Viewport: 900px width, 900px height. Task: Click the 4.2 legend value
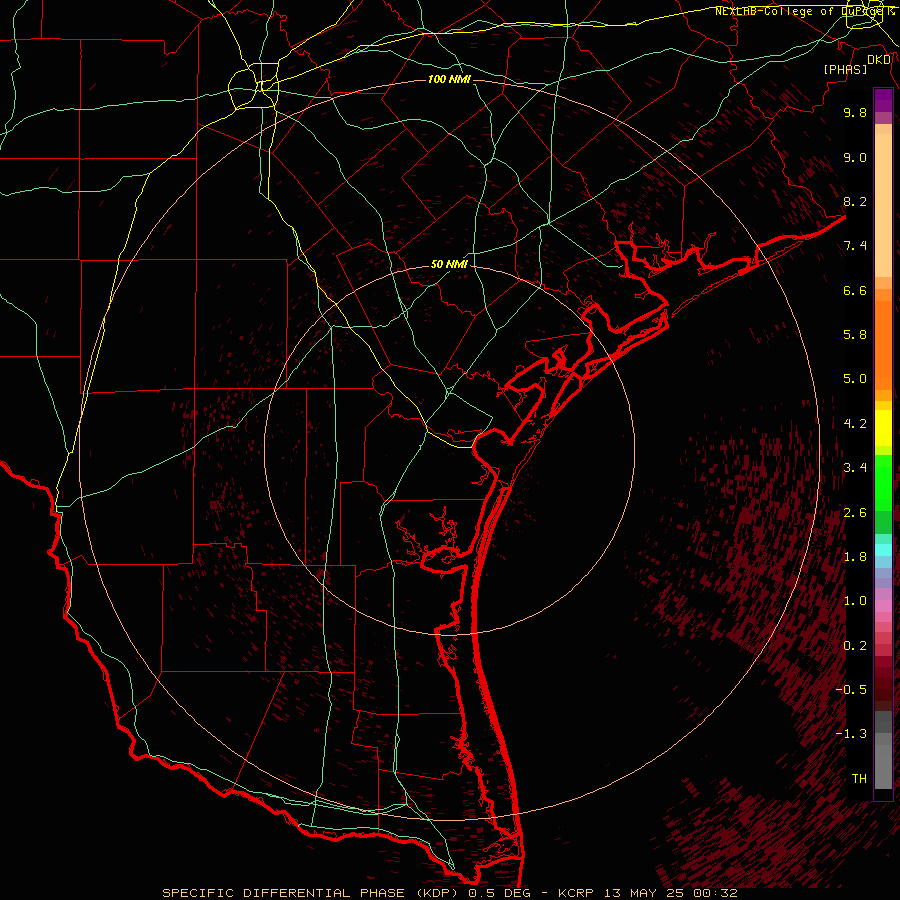(855, 424)
